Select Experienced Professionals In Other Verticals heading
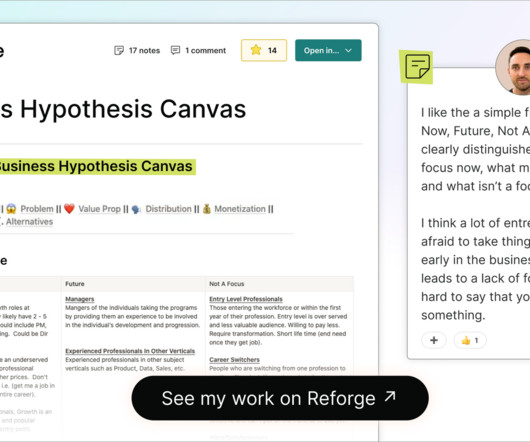This screenshot has width=530, height=442. click(130, 351)
